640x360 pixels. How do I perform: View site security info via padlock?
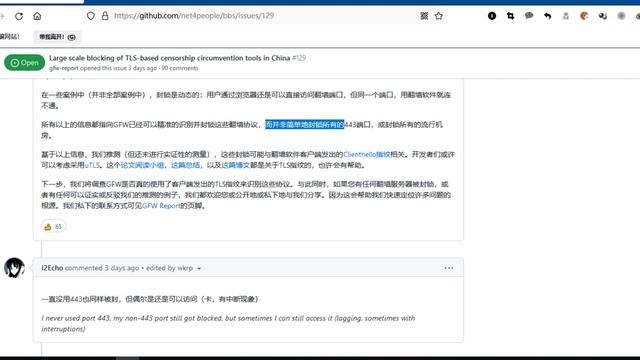click(x=105, y=16)
